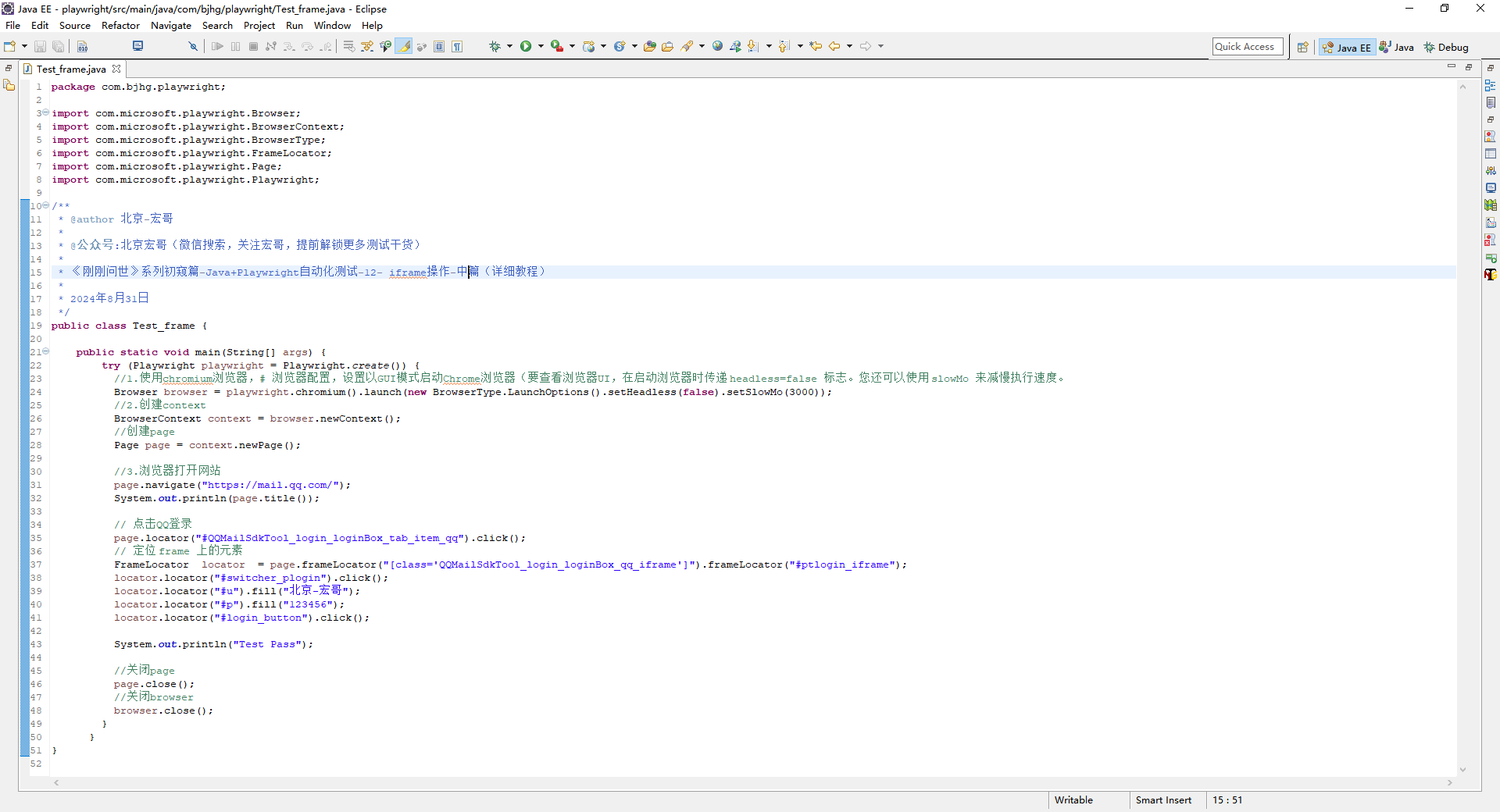The width and height of the screenshot is (1500, 812).
Task: Open the Source menu
Action: pyautogui.click(x=75, y=26)
